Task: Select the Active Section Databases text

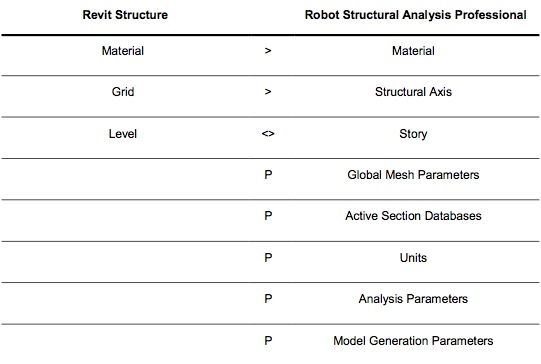Action: 413,216
